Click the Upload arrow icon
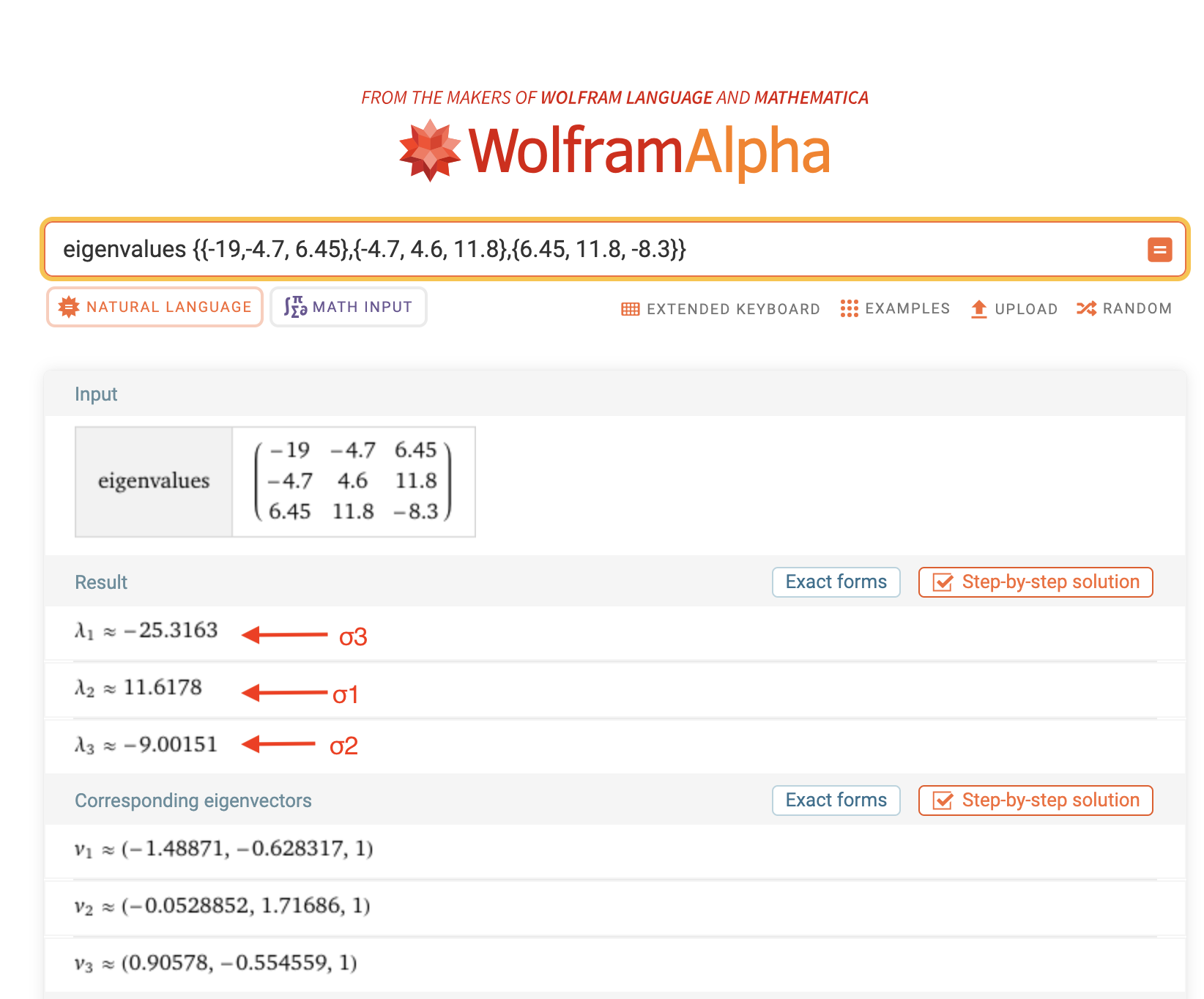 click(x=978, y=309)
